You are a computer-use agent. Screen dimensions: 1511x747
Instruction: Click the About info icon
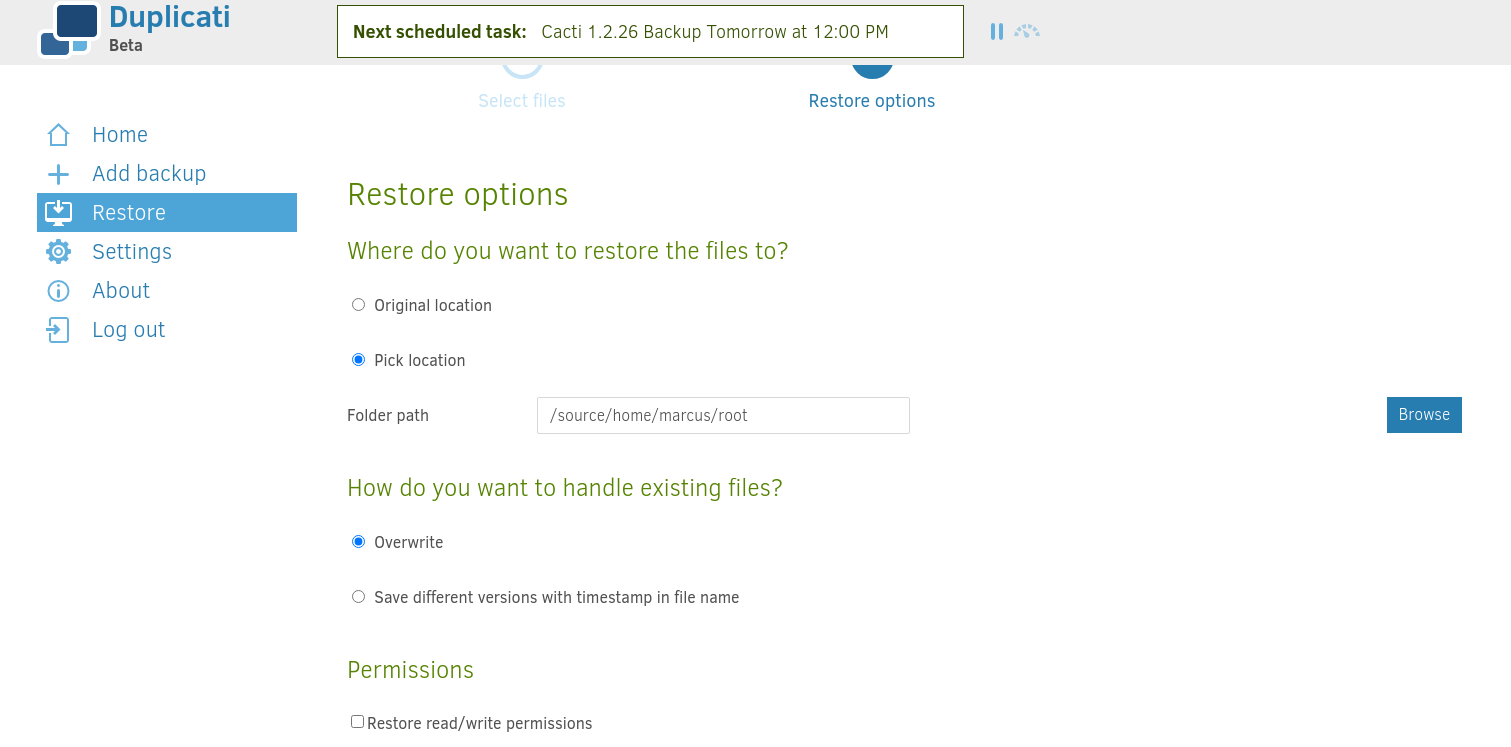click(59, 291)
